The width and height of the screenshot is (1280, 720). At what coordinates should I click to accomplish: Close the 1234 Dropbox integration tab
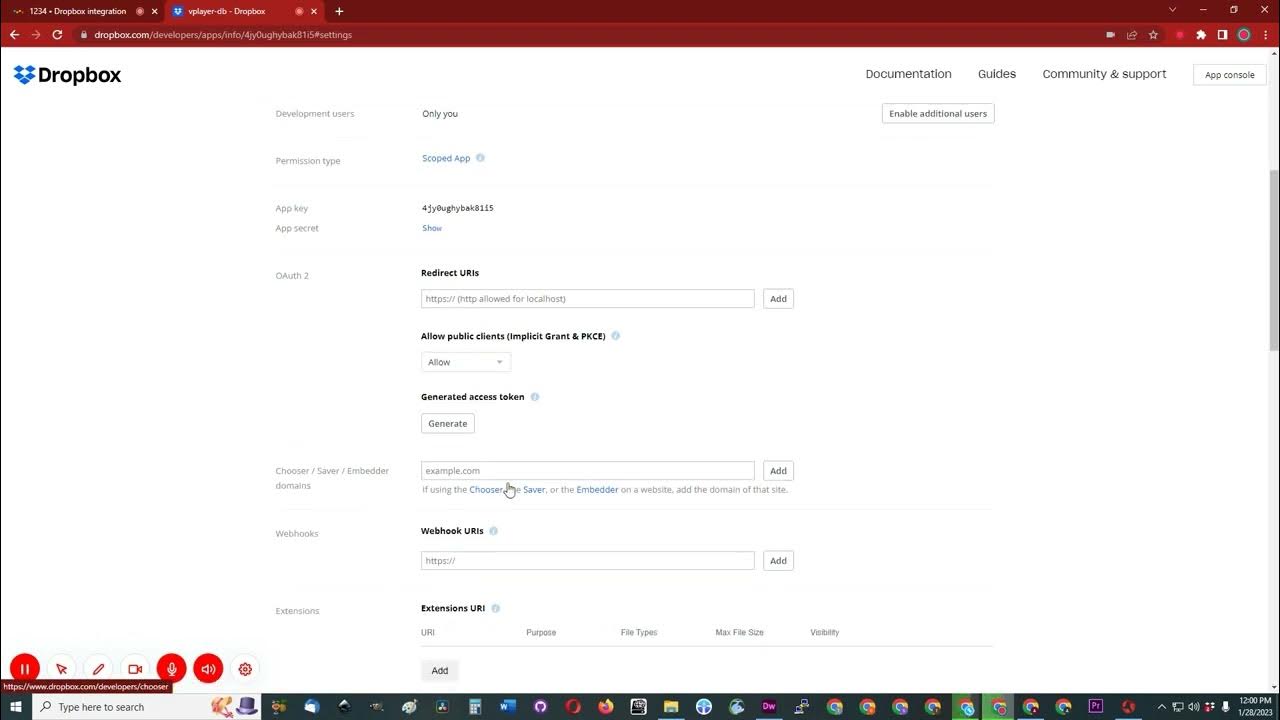154,11
